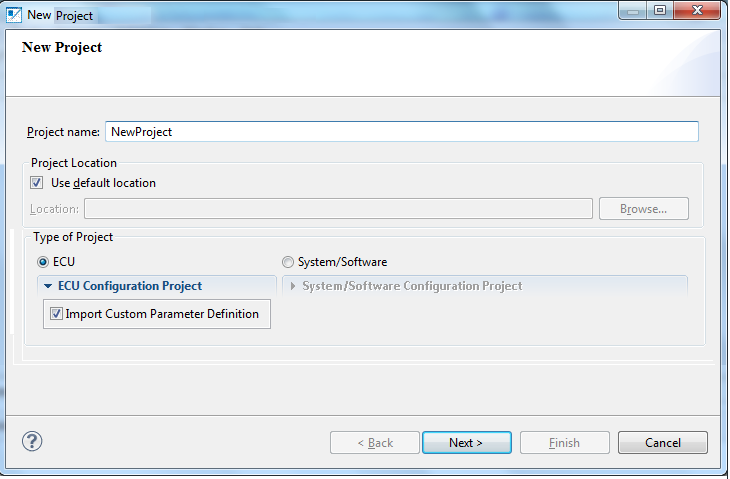Image resolution: width=730 pixels, height=479 pixels.
Task: Click the Cancel button
Action: tap(662, 442)
